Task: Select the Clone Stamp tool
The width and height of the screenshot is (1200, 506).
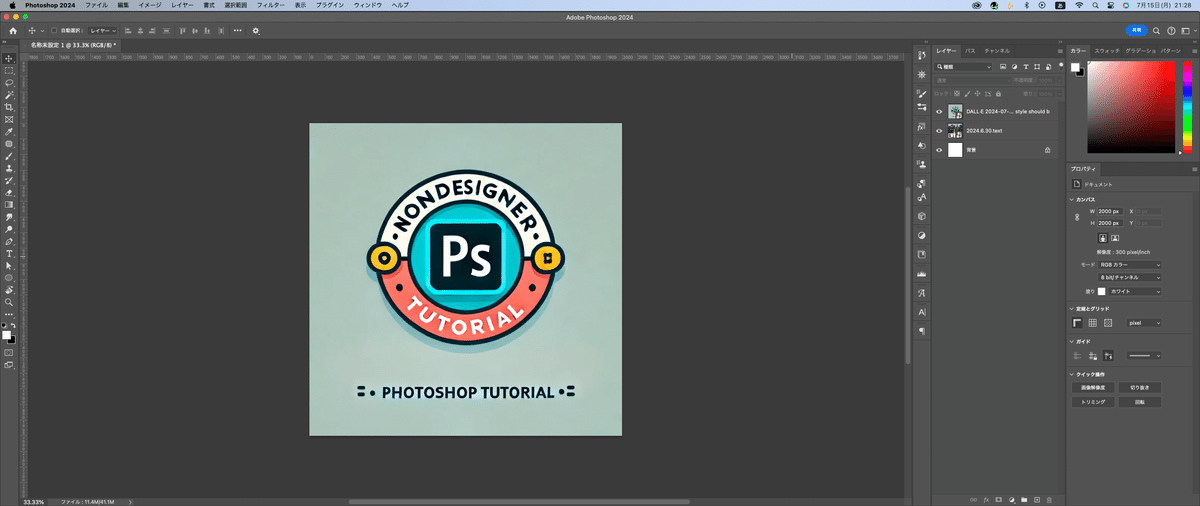Action: pos(9,168)
